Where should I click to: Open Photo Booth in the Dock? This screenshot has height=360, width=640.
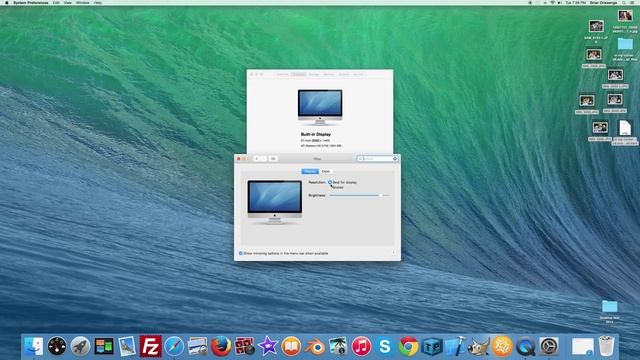tap(244, 346)
